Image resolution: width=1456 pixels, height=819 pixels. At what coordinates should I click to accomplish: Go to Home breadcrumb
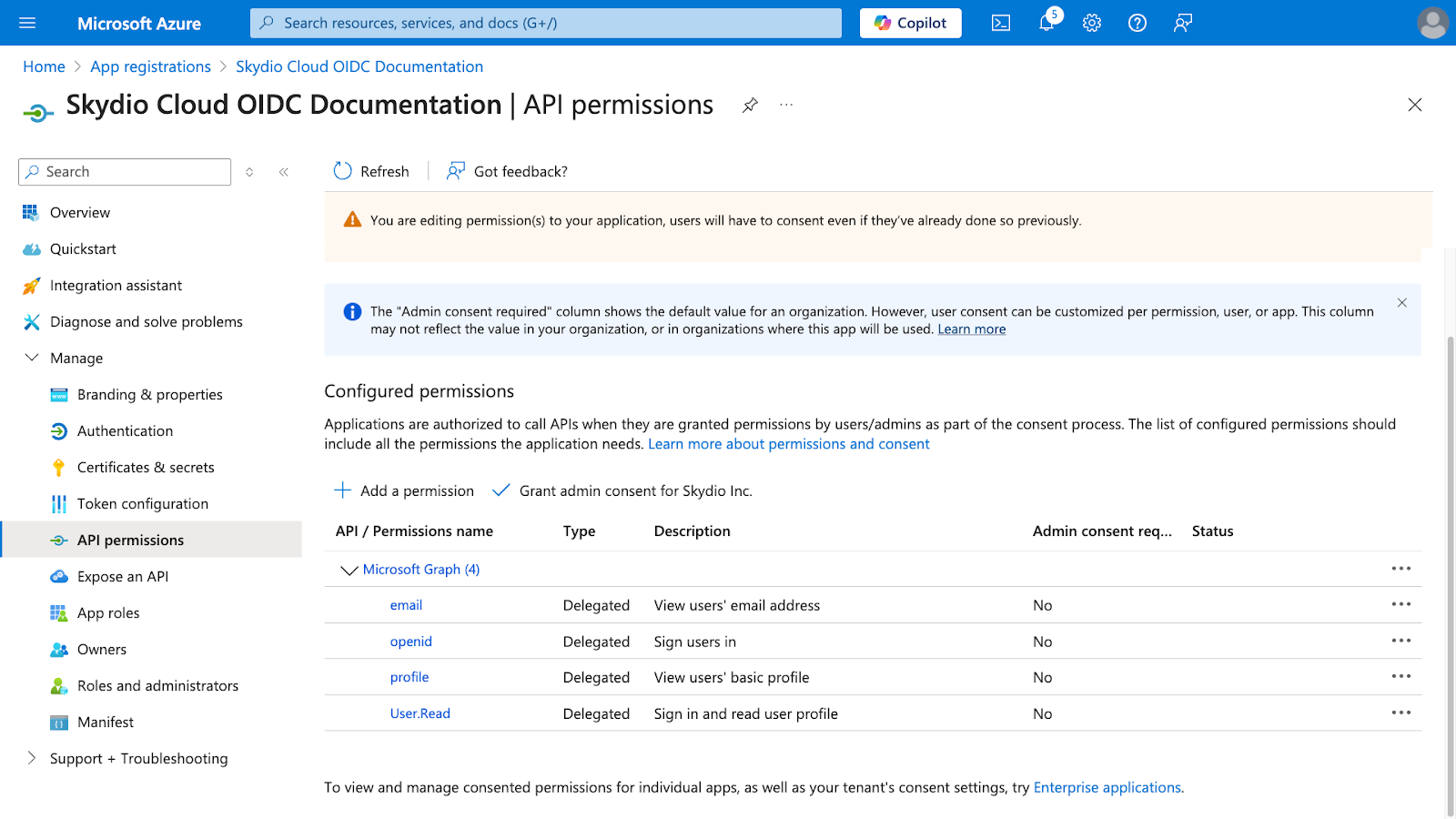tap(44, 66)
